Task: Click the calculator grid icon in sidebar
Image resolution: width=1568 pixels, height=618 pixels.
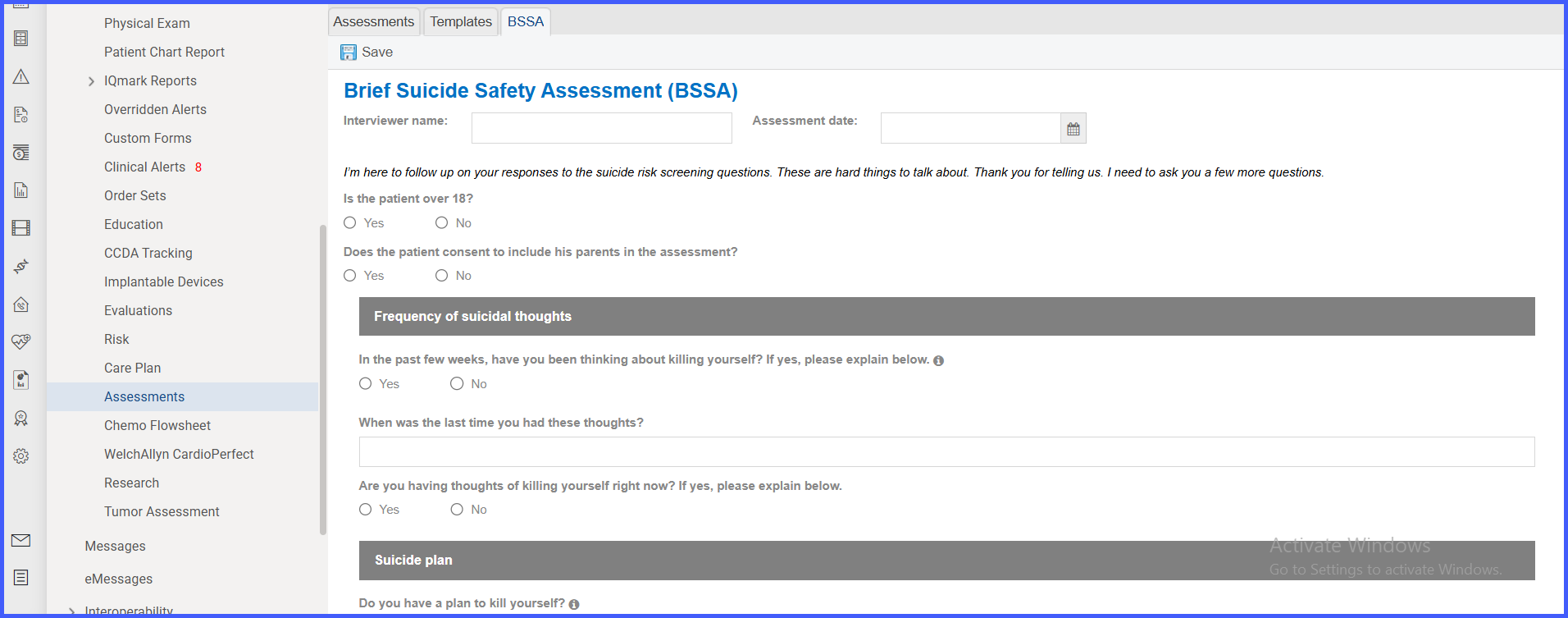Action: [21, 39]
